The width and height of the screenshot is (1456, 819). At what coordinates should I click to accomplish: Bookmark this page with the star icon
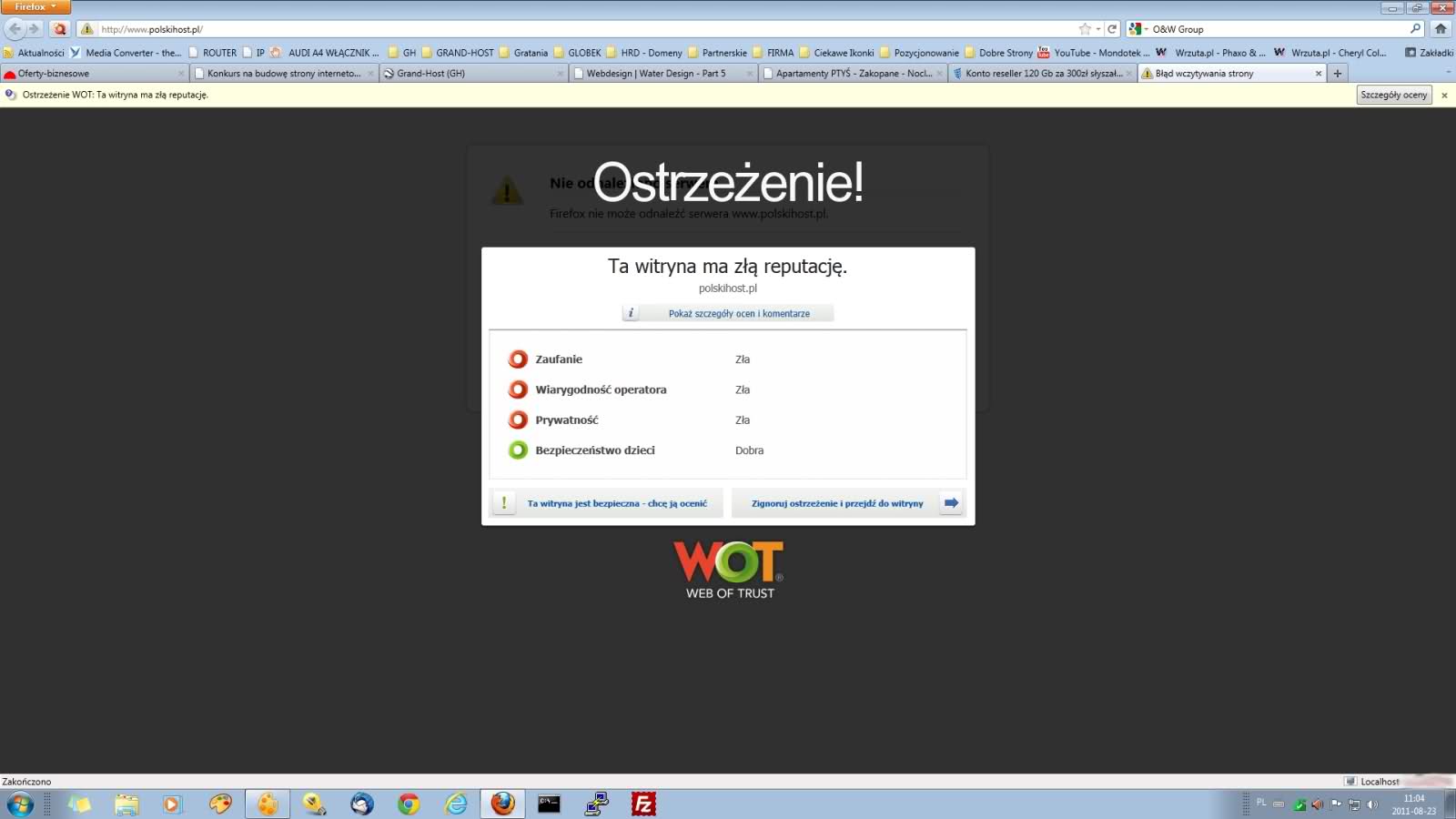[x=1085, y=29]
